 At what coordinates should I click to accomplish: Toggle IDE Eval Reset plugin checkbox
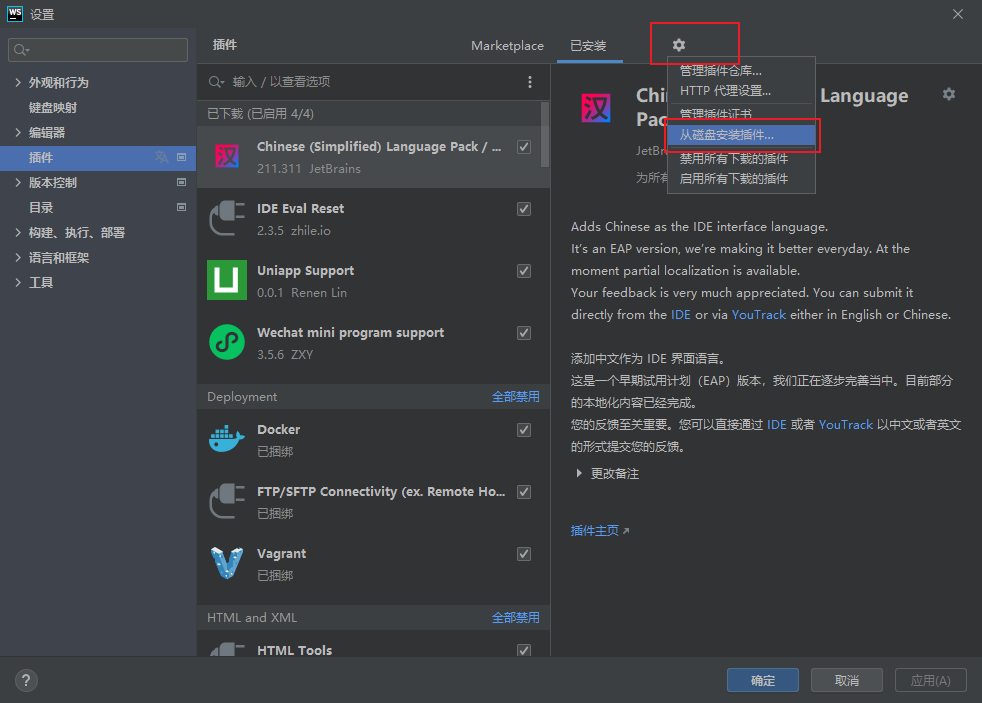pos(524,209)
